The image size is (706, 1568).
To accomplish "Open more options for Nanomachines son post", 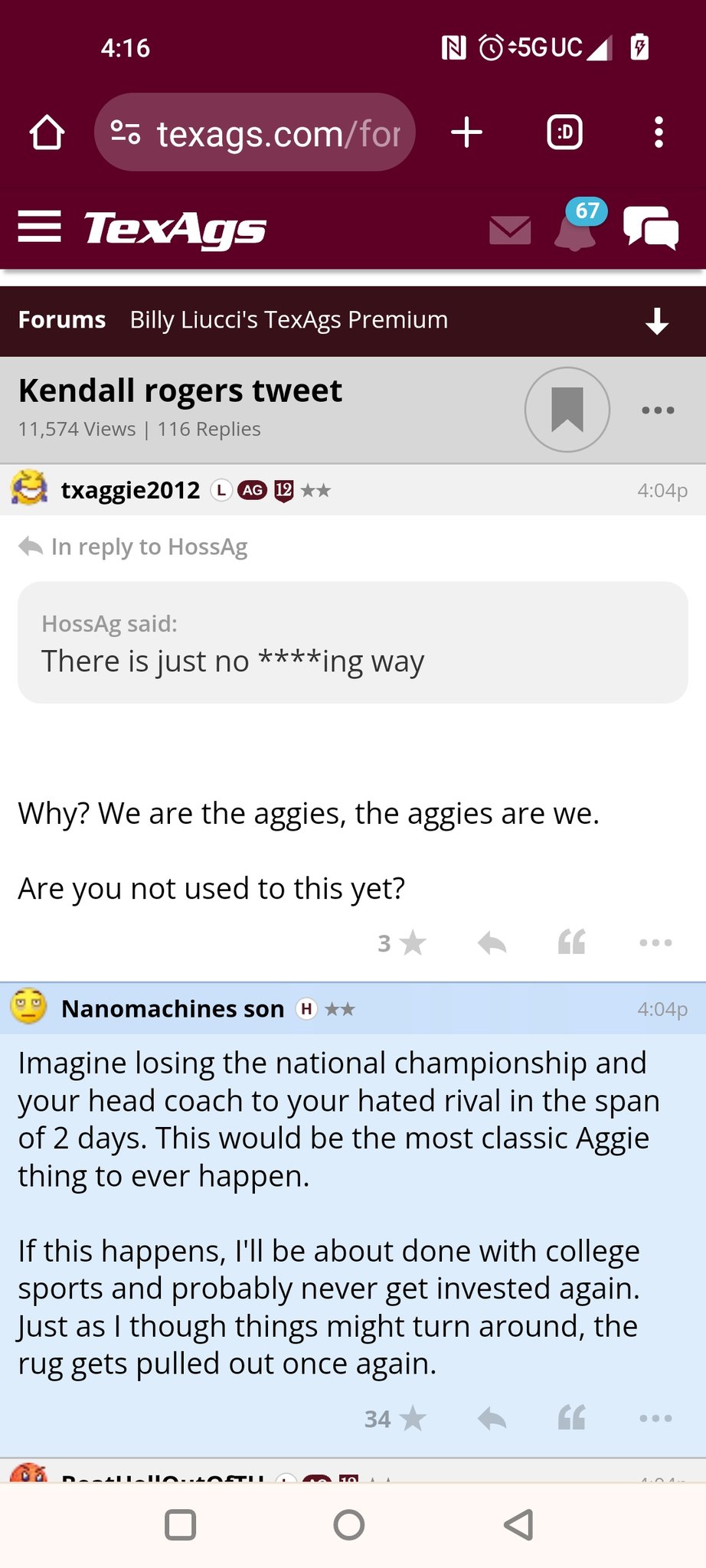I will click(x=655, y=1419).
